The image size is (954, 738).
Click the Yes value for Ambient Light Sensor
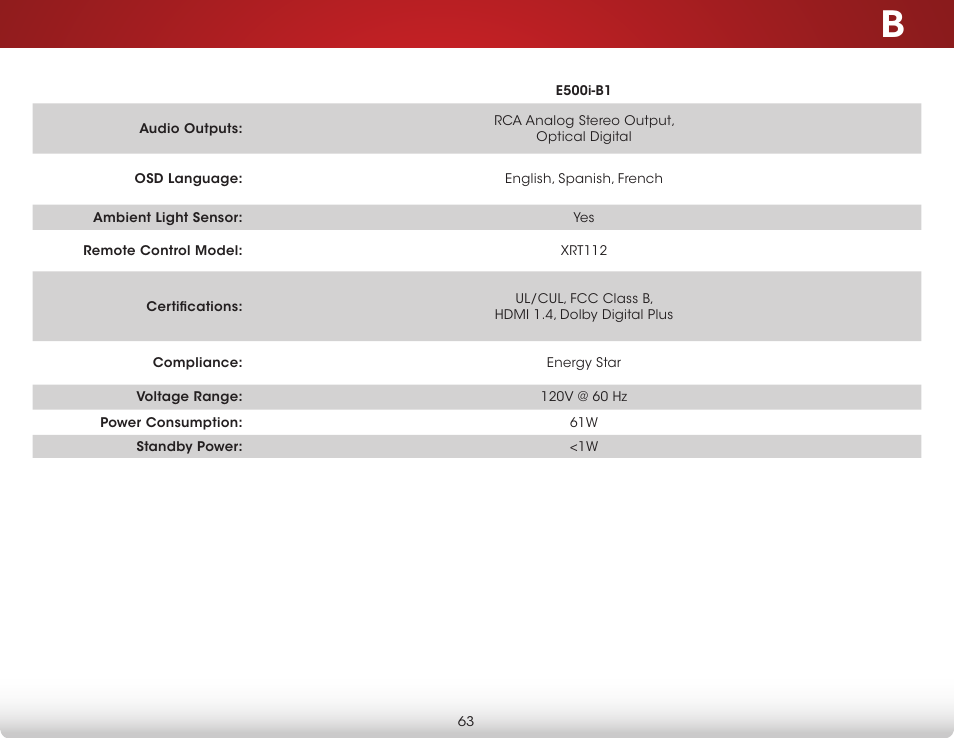click(583, 217)
